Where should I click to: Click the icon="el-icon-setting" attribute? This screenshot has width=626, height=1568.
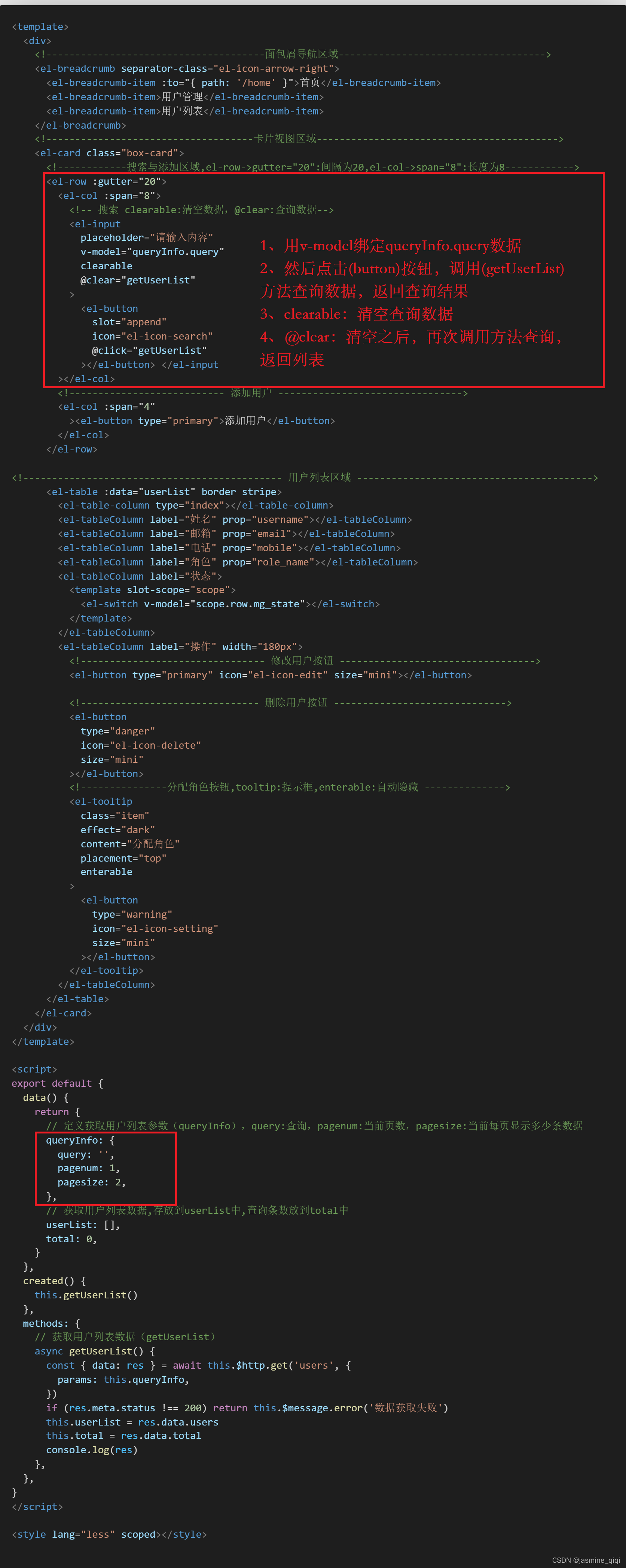pos(155,929)
